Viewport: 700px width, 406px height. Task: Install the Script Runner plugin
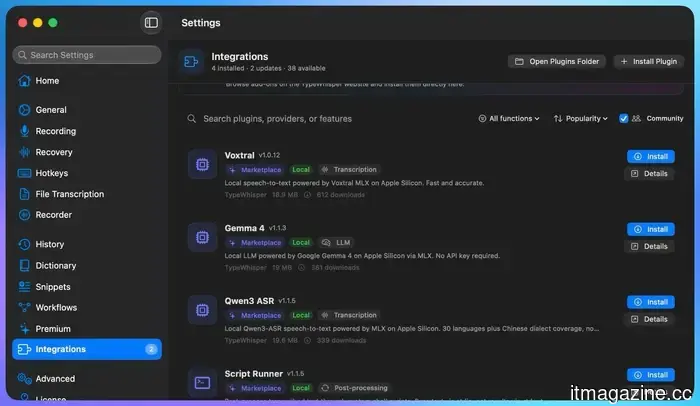[x=651, y=375]
